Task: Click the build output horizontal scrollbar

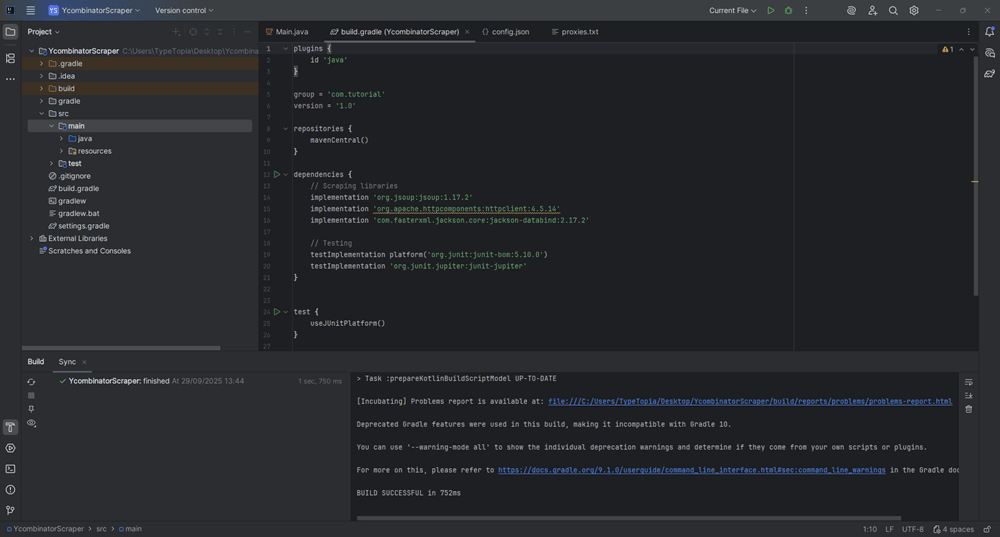Action: (x=630, y=518)
